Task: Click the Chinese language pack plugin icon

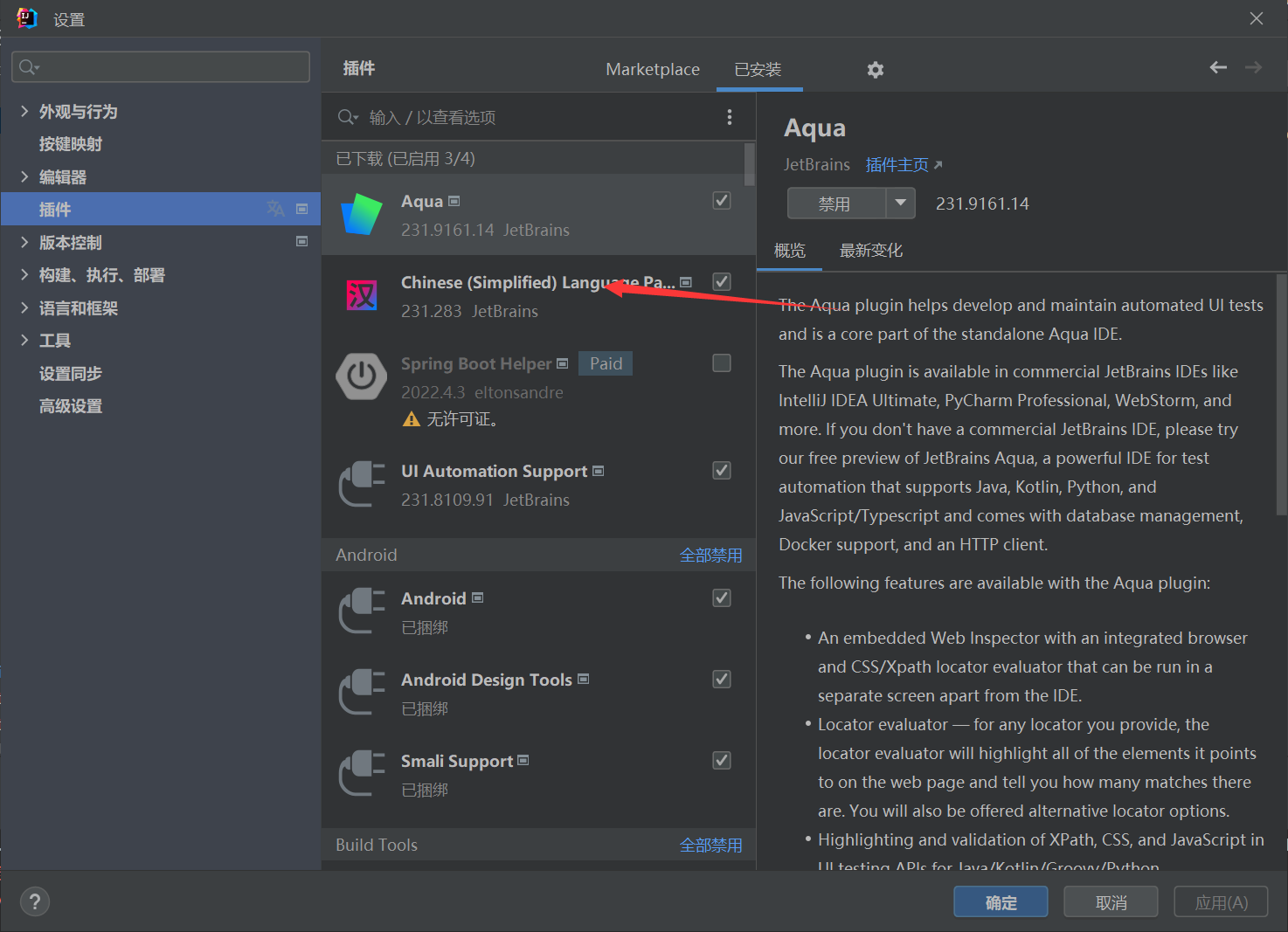Action: 362,295
